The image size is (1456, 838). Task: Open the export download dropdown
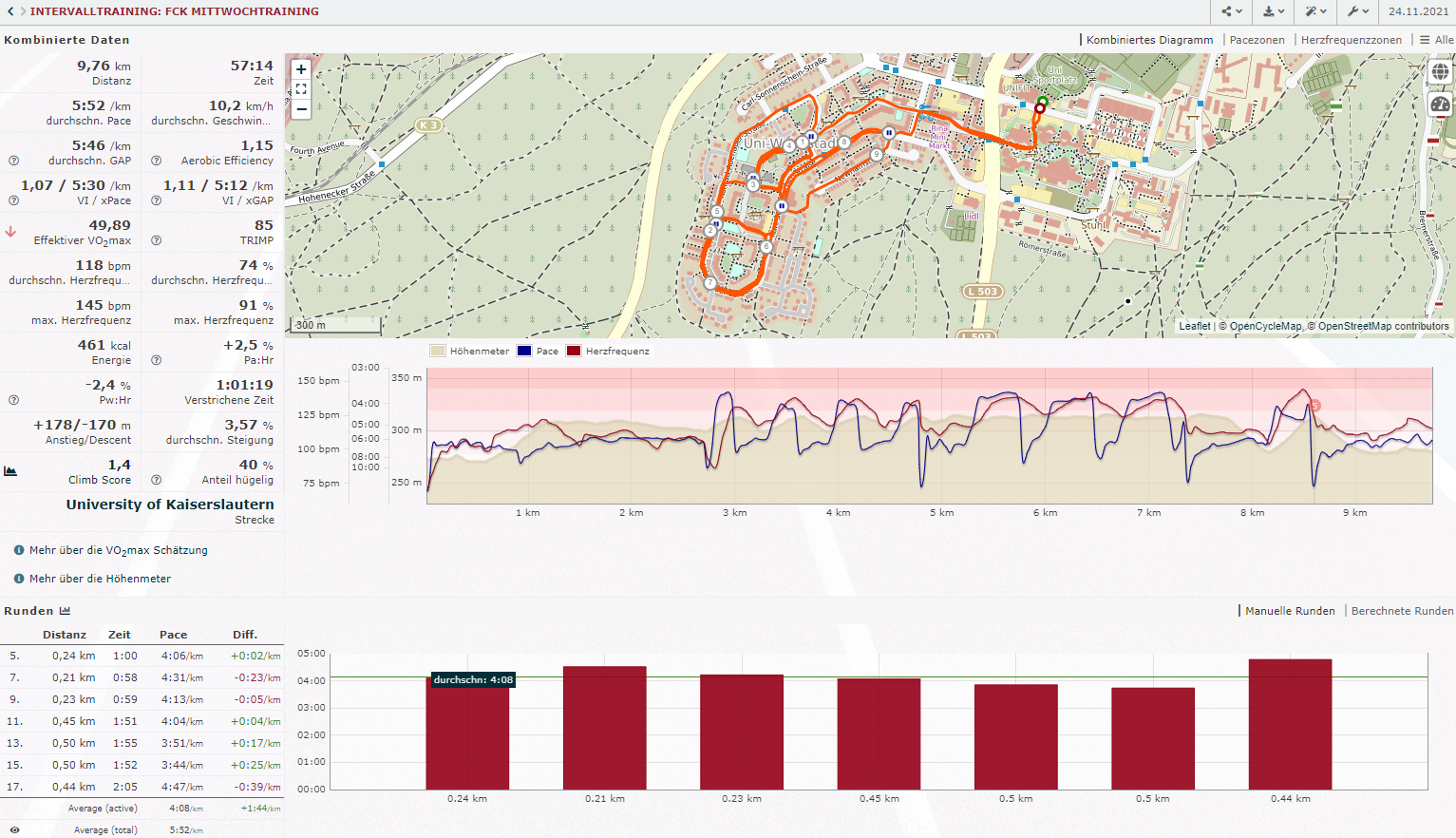point(1274,11)
